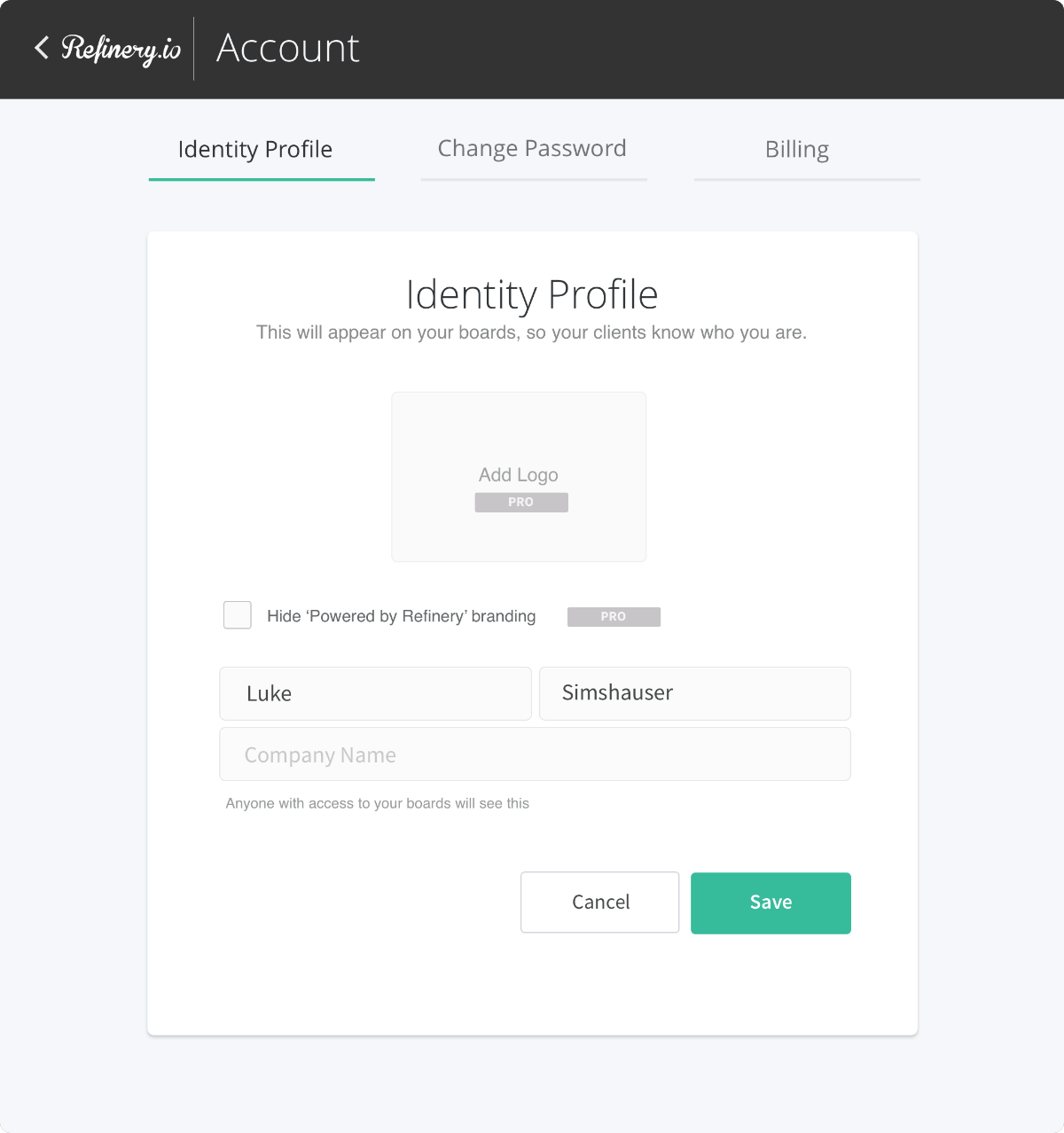Click into the Company Name field
This screenshot has width=1064, height=1133.
point(535,754)
